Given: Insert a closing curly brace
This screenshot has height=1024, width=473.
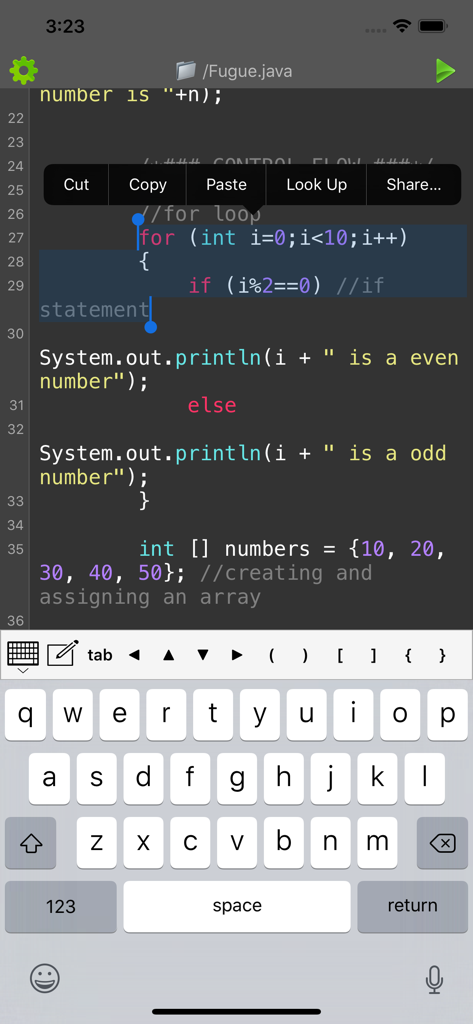Looking at the screenshot, I should click(x=442, y=655).
